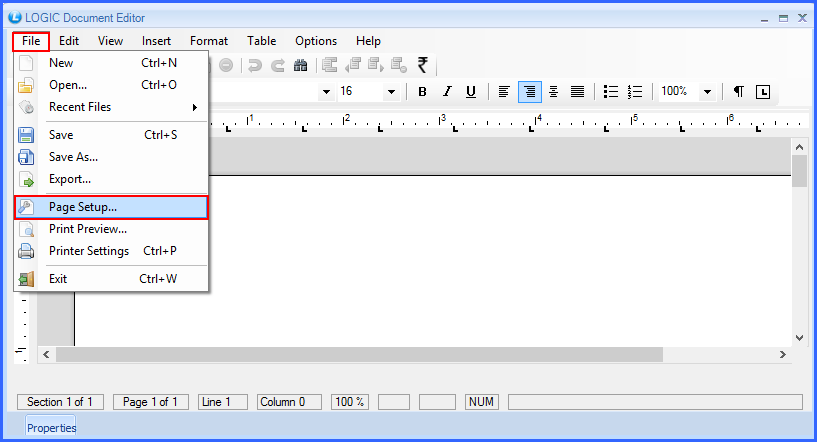Select Page Setup... menu entry
The image size is (817, 442).
click(x=111, y=207)
